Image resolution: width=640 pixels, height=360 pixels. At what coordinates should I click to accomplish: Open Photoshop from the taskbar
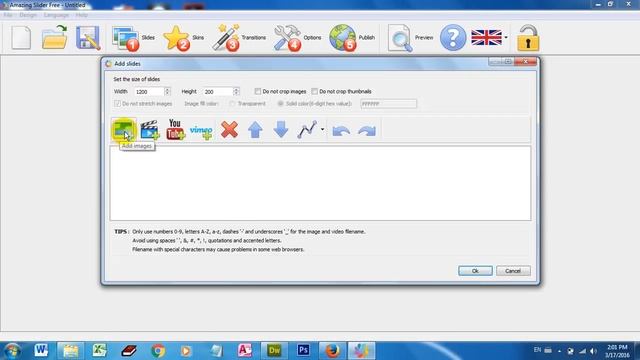[303, 351]
